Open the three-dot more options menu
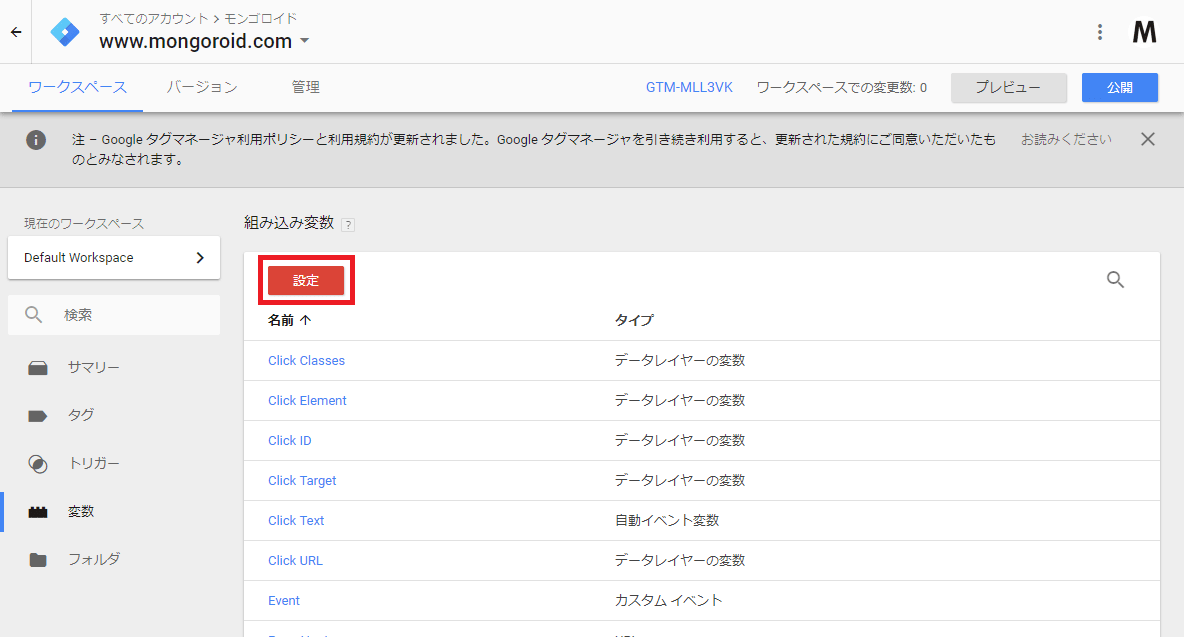 1099,32
